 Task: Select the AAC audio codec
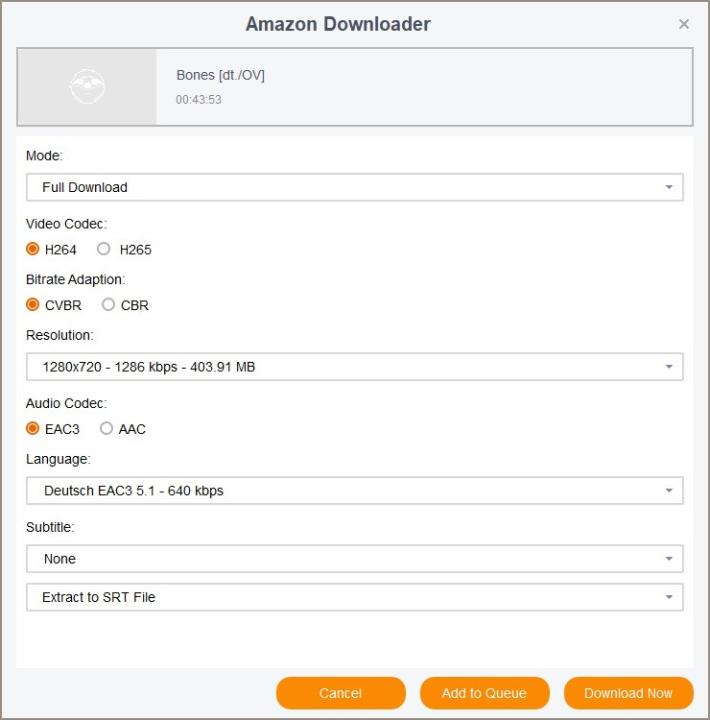coord(106,429)
